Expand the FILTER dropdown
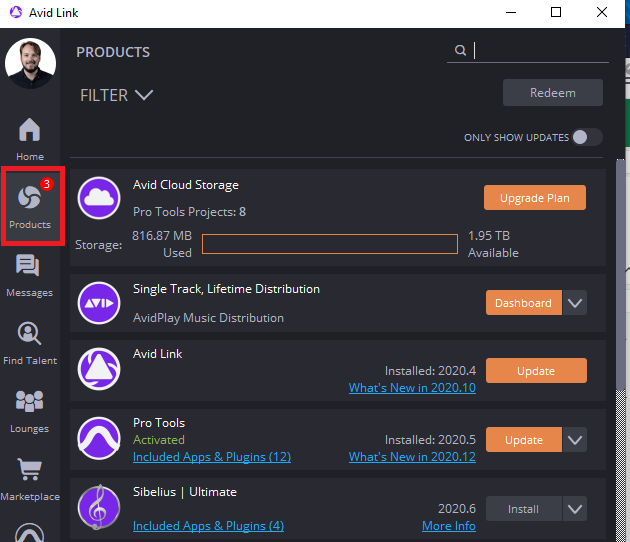This screenshot has height=542, width=630. [x=117, y=95]
